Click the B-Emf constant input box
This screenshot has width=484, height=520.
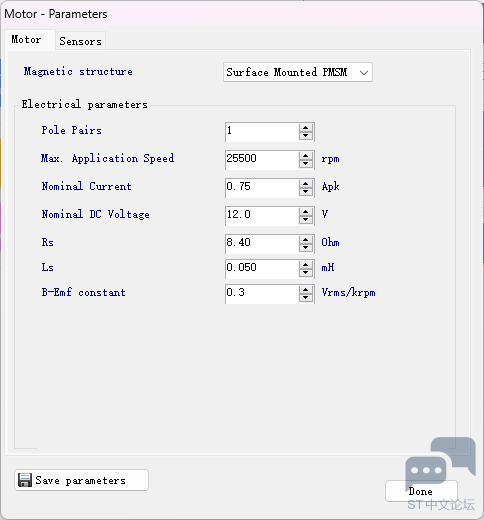pyautogui.click(x=262, y=294)
